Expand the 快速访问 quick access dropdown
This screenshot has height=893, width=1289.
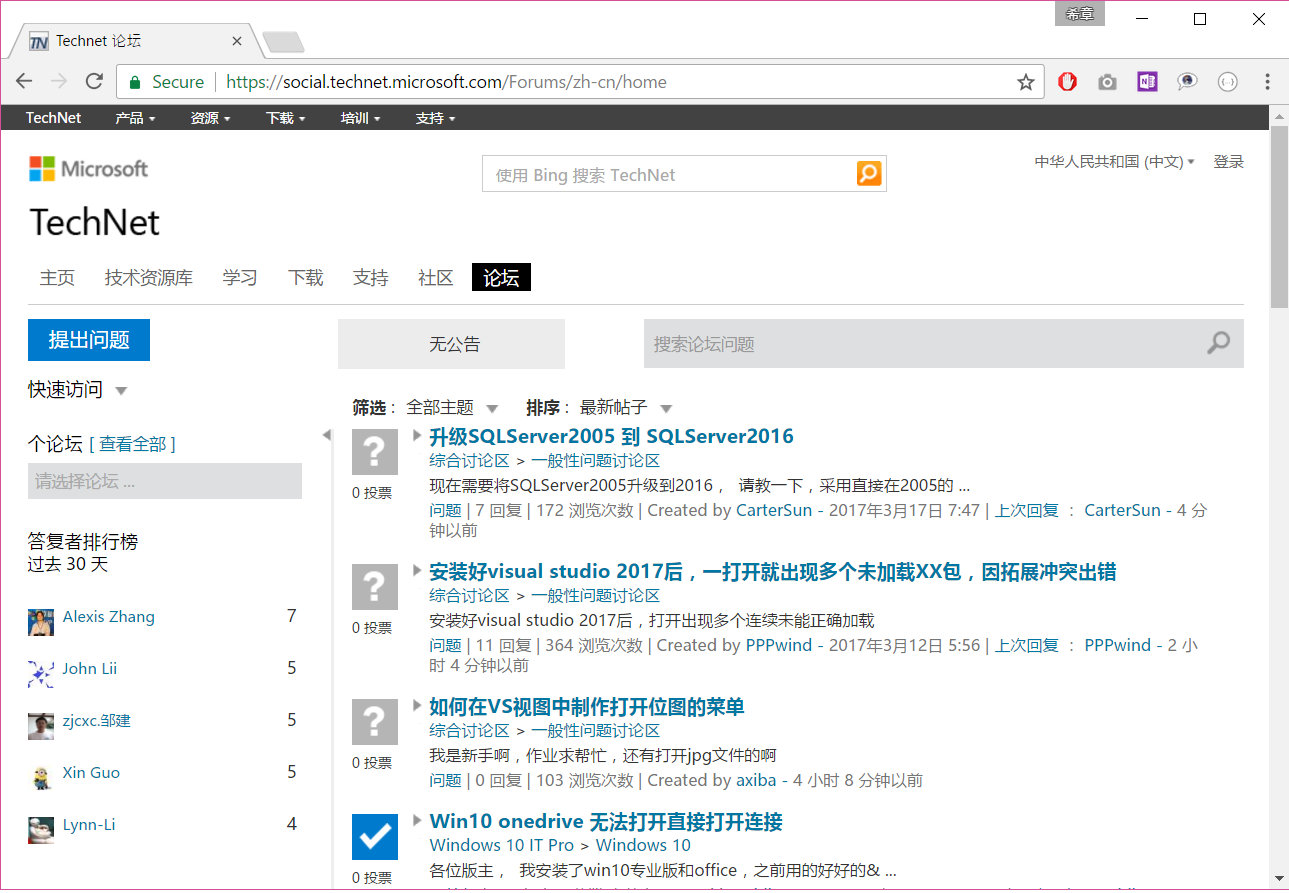(x=121, y=390)
